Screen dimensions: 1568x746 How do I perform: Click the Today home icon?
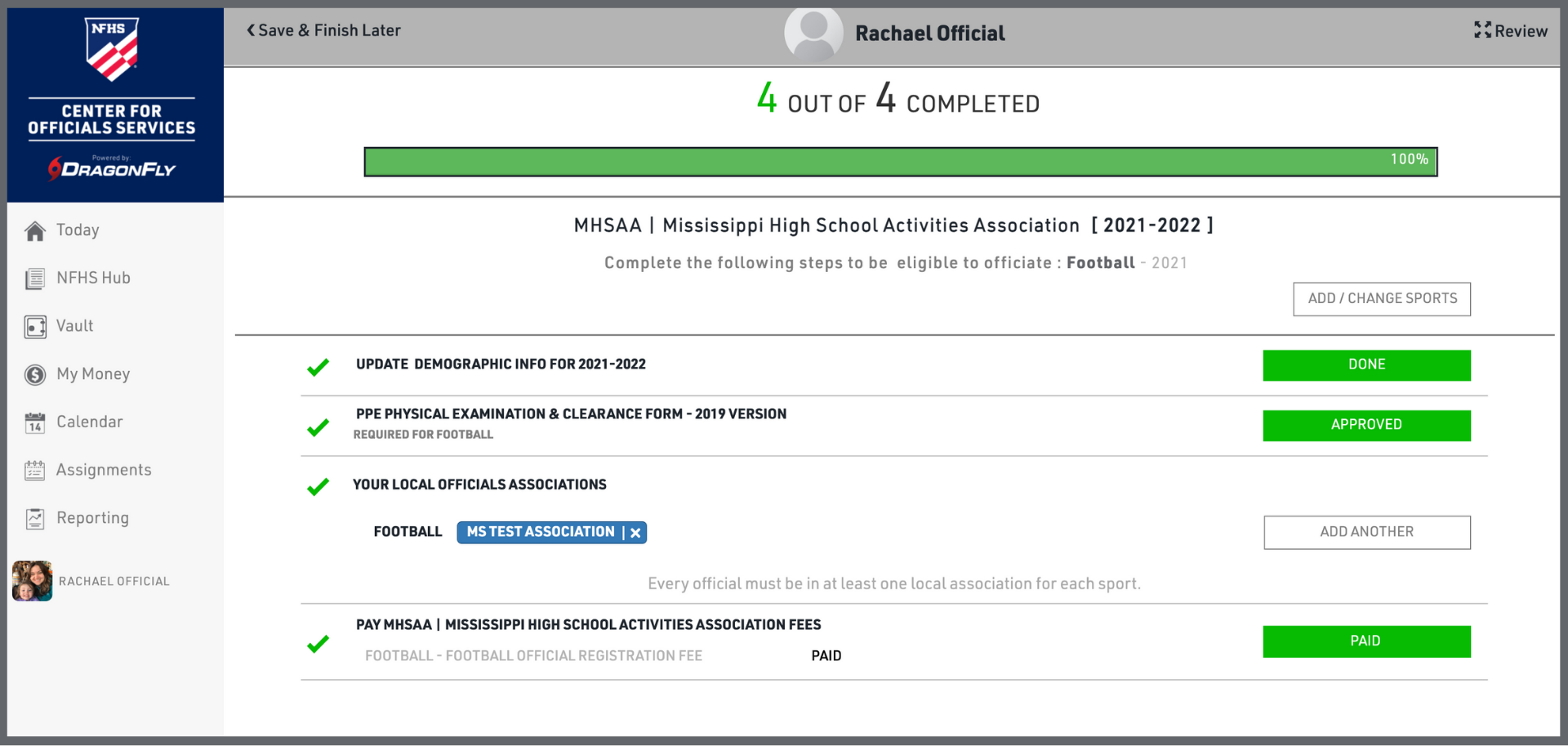click(35, 231)
